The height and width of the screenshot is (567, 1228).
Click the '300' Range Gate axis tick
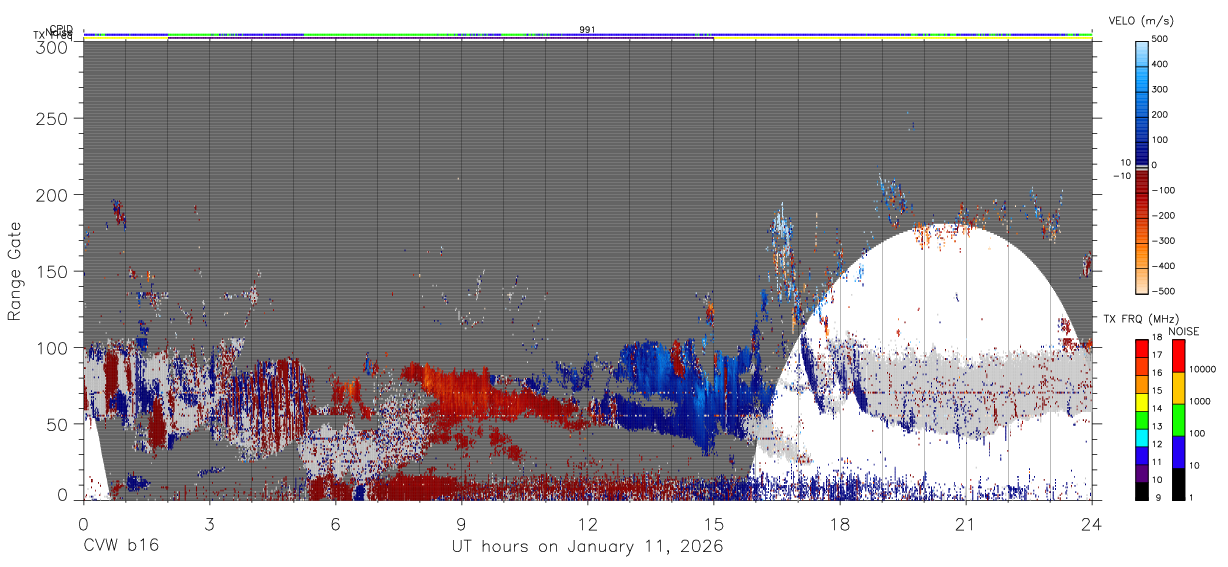tap(51, 47)
